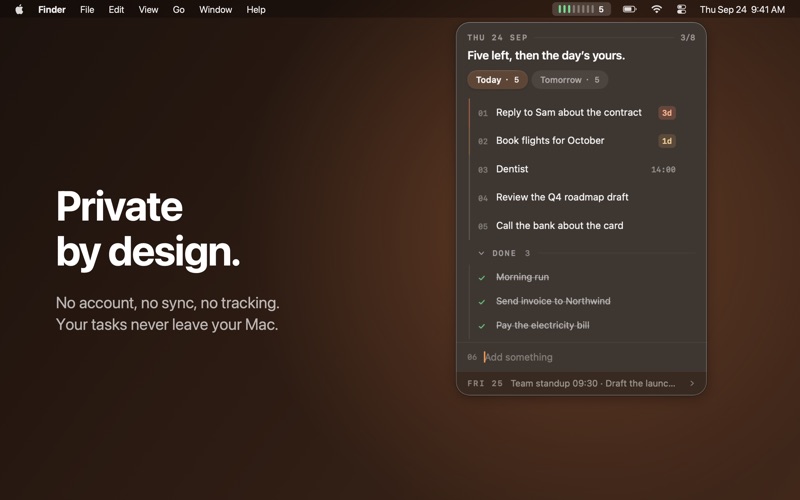The height and width of the screenshot is (500, 800).
Task: Open the Window menu
Action: [x=215, y=9]
